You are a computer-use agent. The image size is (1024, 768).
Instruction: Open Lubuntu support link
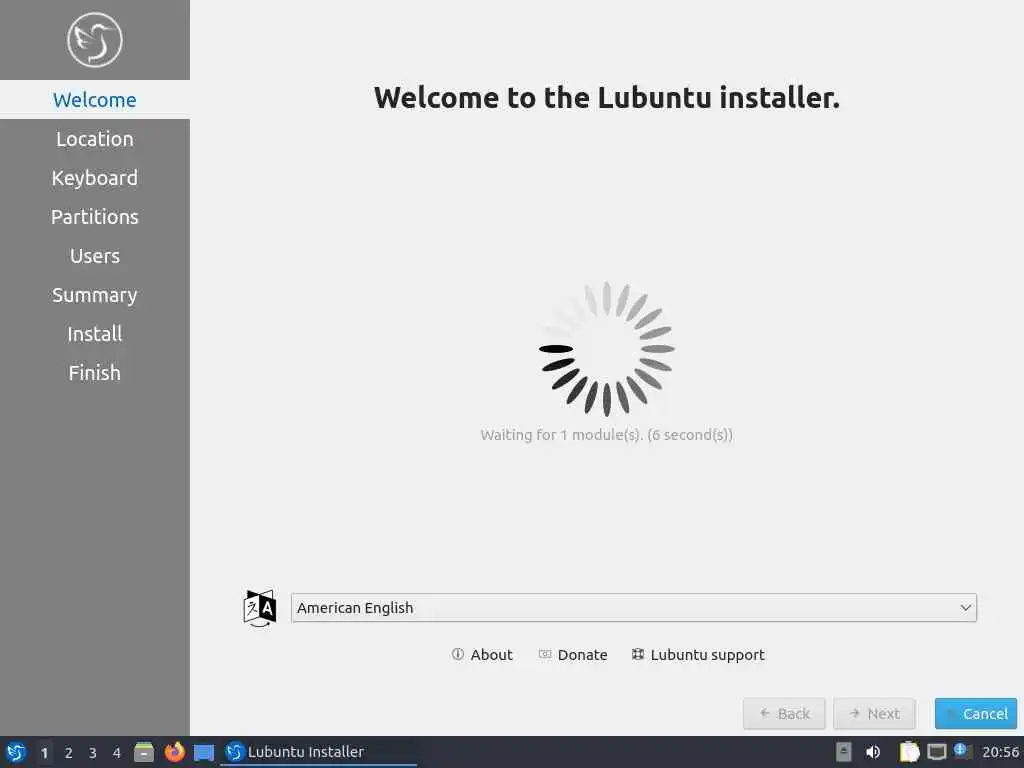[x=698, y=654]
